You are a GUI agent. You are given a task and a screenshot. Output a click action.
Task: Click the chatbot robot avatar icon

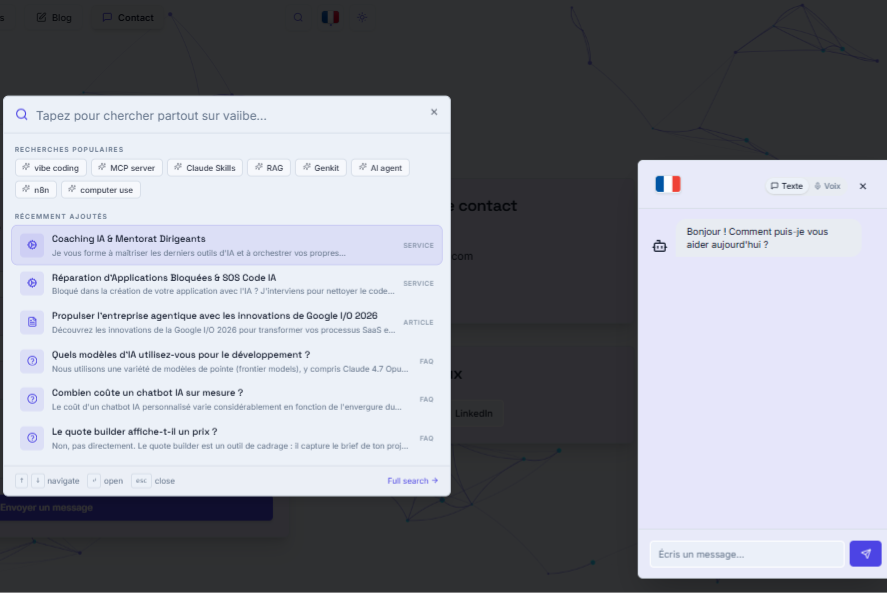click(x=660, y=246)
